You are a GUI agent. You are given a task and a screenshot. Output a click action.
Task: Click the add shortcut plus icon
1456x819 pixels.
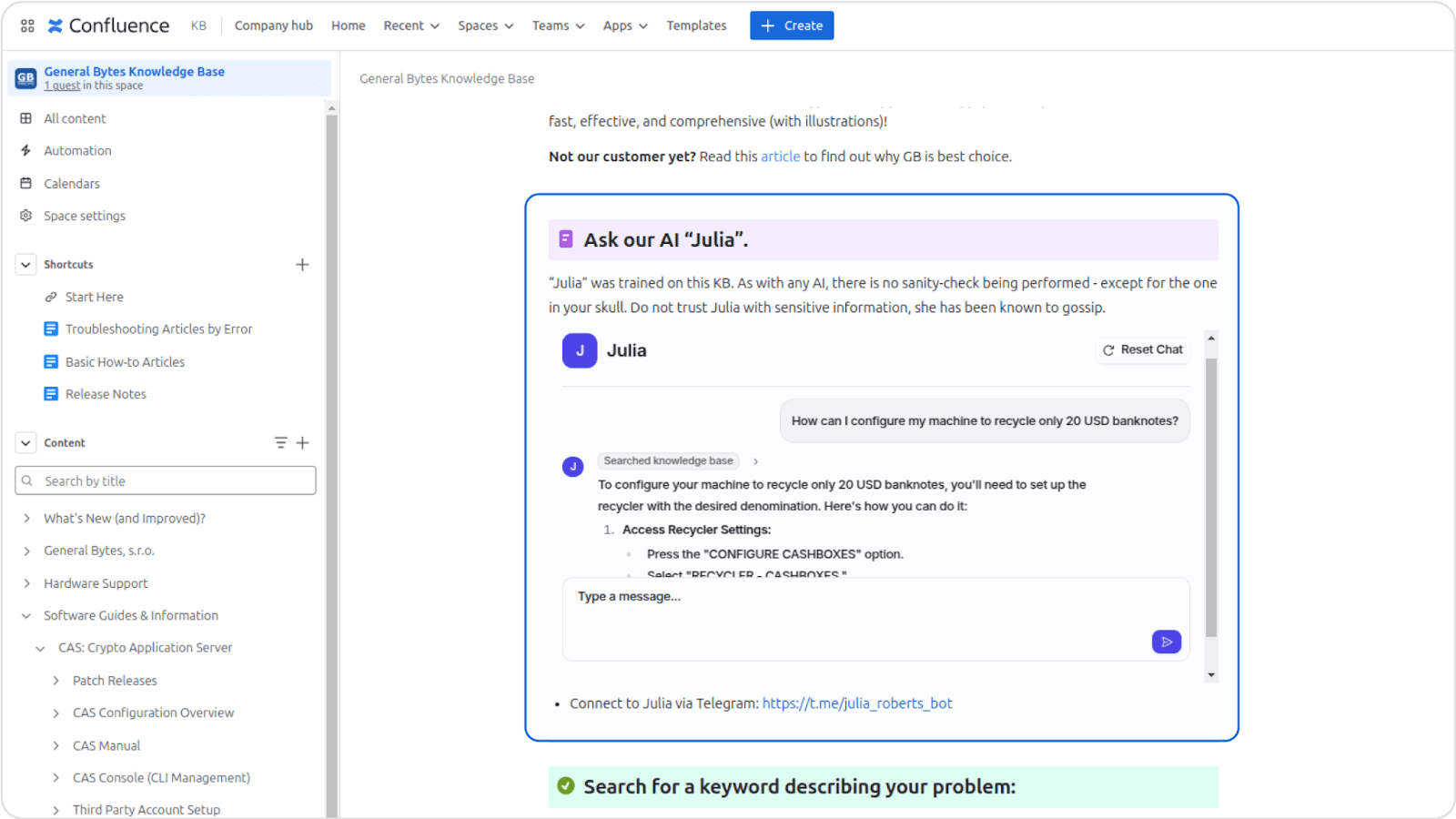coord(302,265)
